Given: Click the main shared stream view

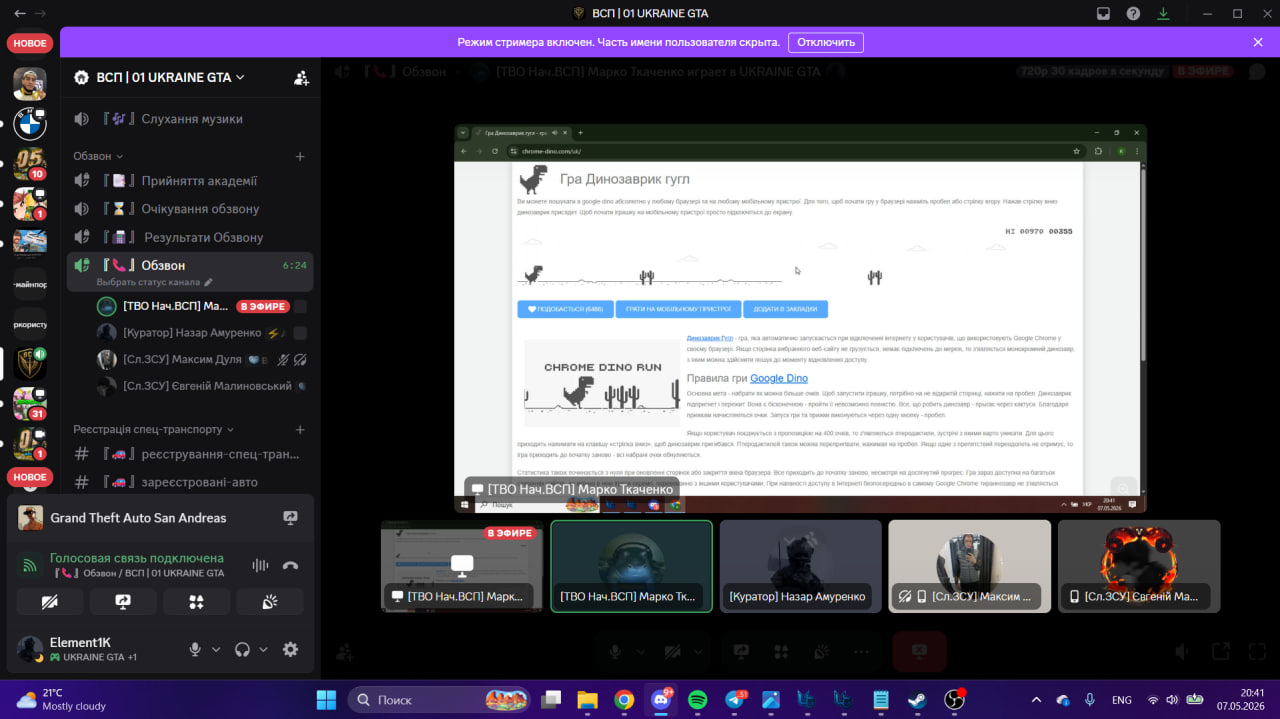Looking at the screenshot, I should [800, 318].
